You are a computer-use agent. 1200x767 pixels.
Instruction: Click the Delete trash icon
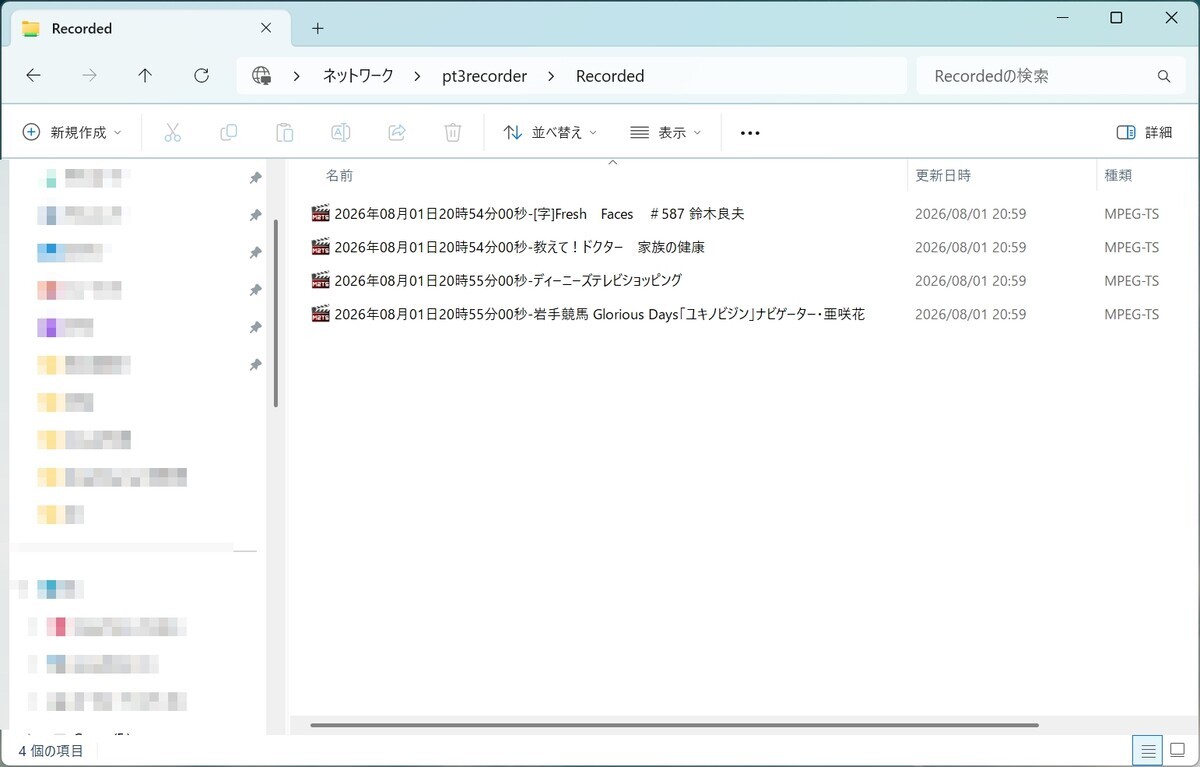(x=452, y=132)
